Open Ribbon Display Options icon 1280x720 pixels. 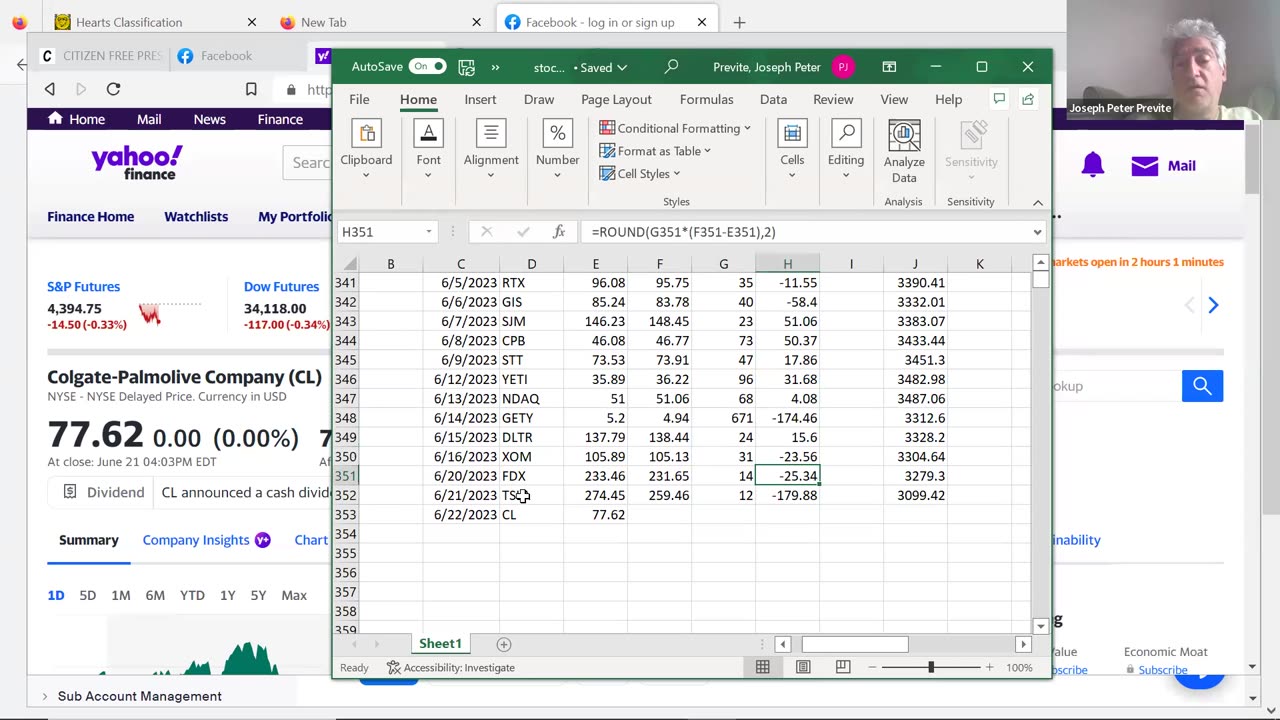[889, 67]
